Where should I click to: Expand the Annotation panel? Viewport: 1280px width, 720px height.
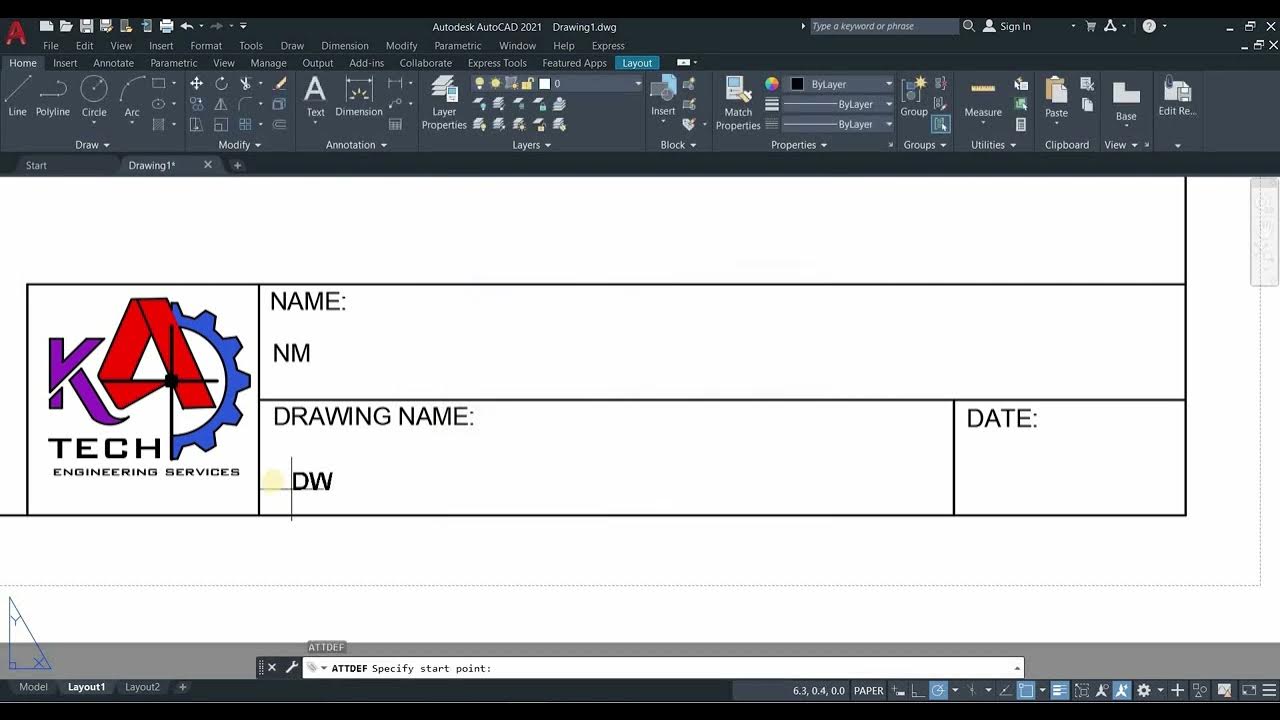357,145
